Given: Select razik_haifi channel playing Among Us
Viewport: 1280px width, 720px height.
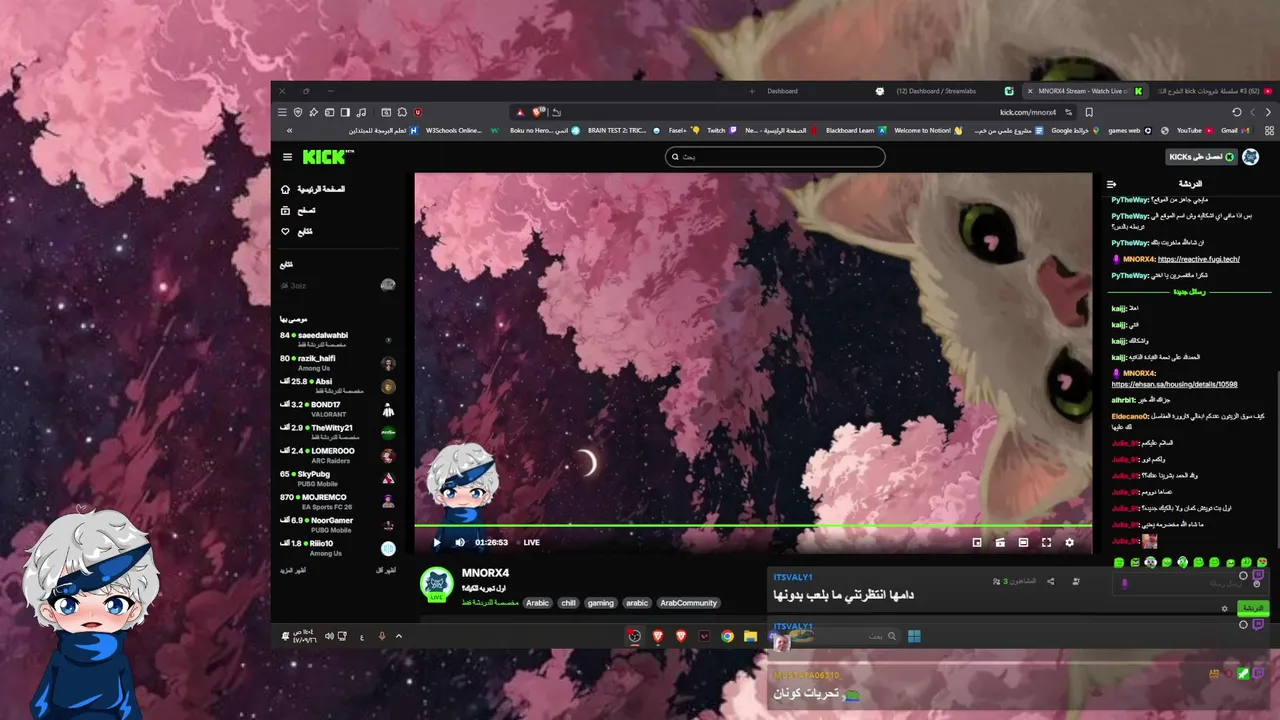Looking at the screenshot, I should click(337, 362).
